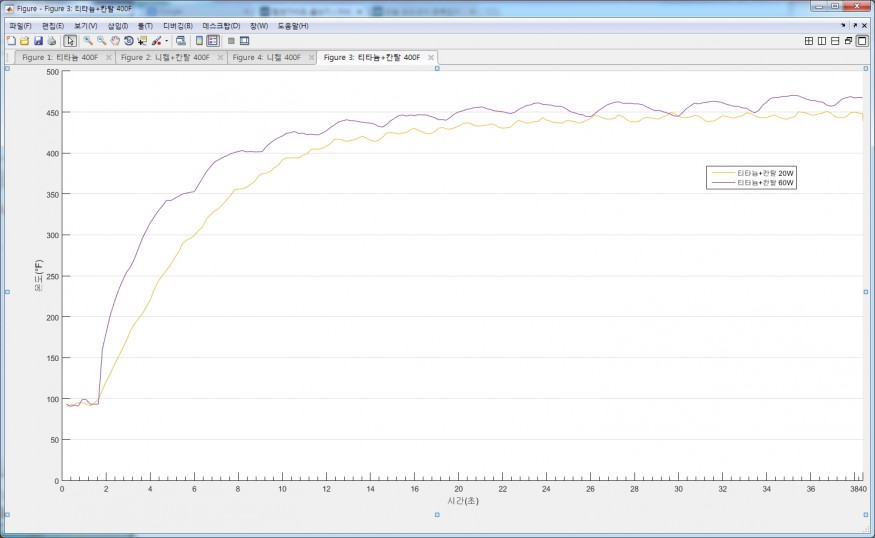Select the Zoom Out magnifier tool
Viewport: 875px width, 538px height.
[102, 41]
